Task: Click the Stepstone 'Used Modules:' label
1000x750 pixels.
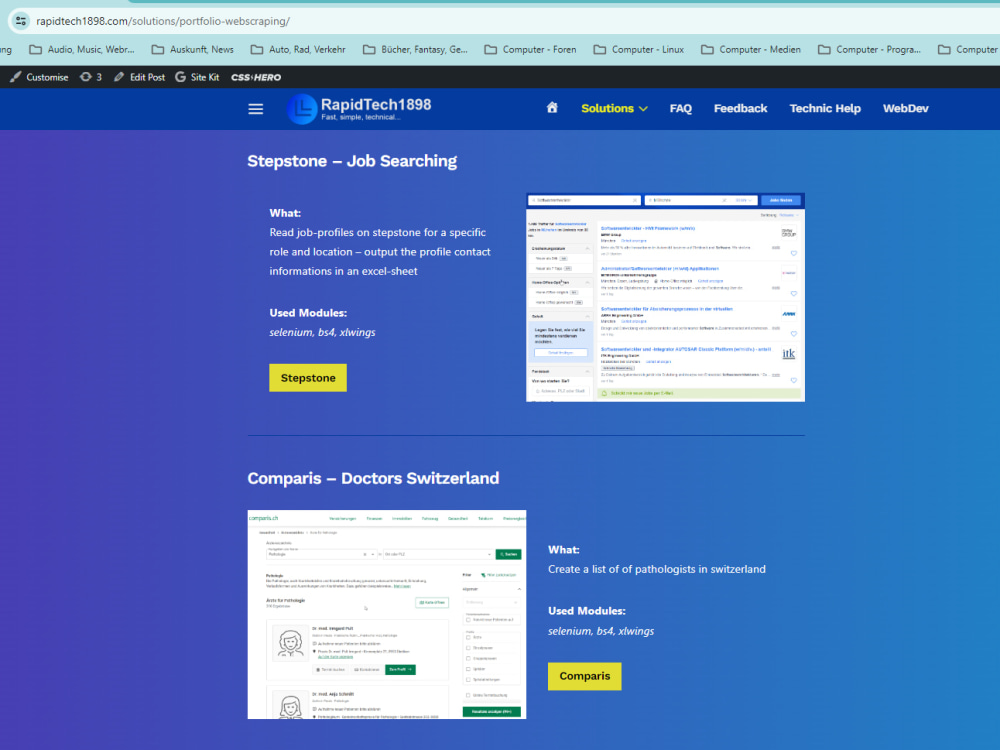Action: [x=308, y=313]
